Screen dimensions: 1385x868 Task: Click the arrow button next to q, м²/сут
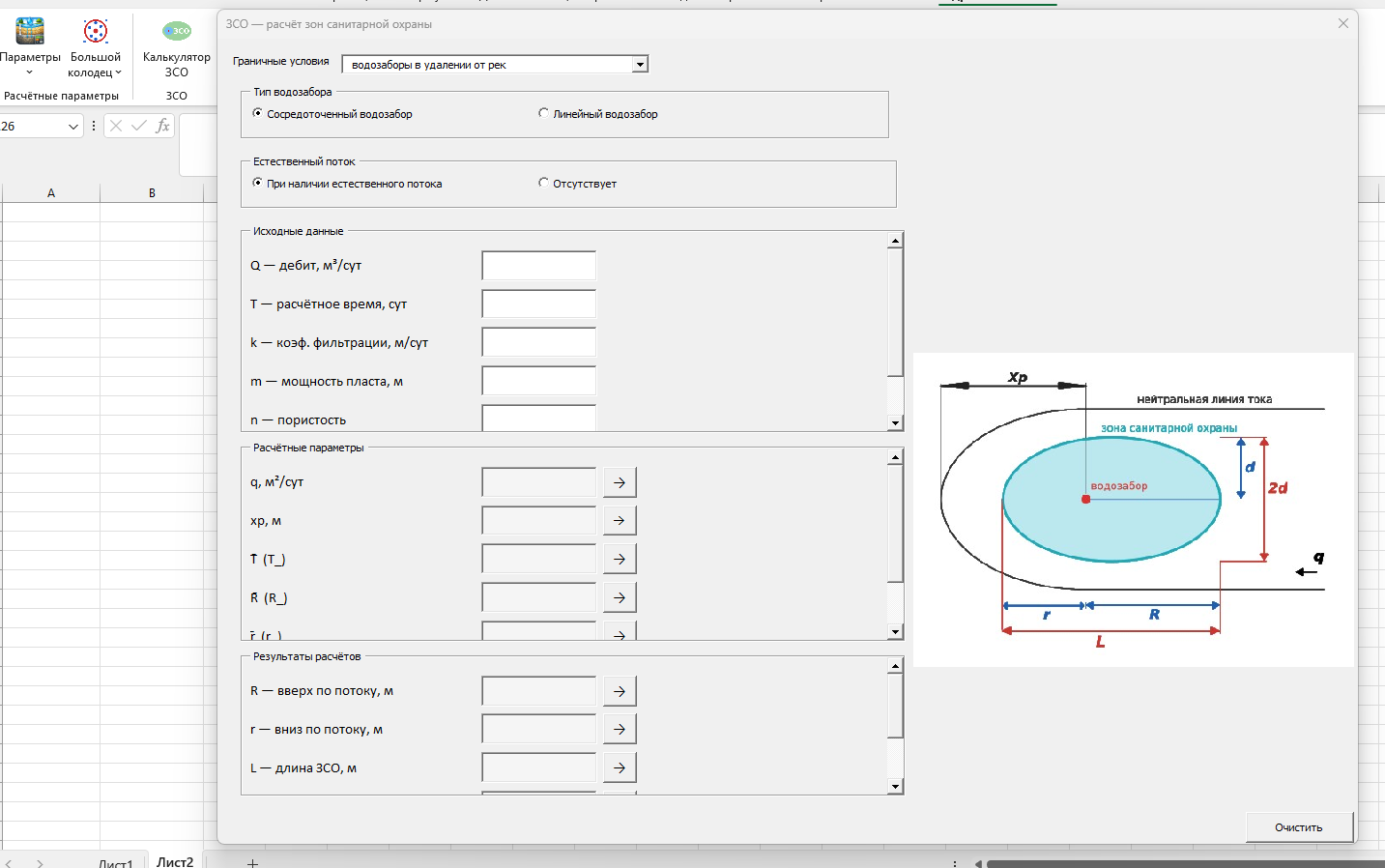620,482
